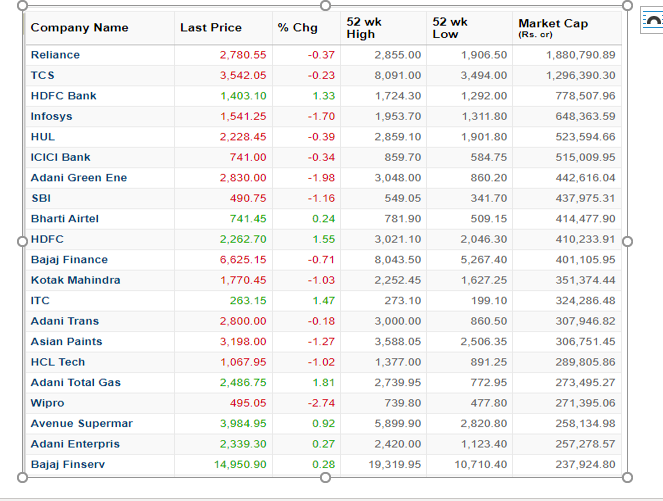This screenshot has width=663, height=501.
Task: Click Adani Trans last price 2,800.00
Action: pos(243,321)
